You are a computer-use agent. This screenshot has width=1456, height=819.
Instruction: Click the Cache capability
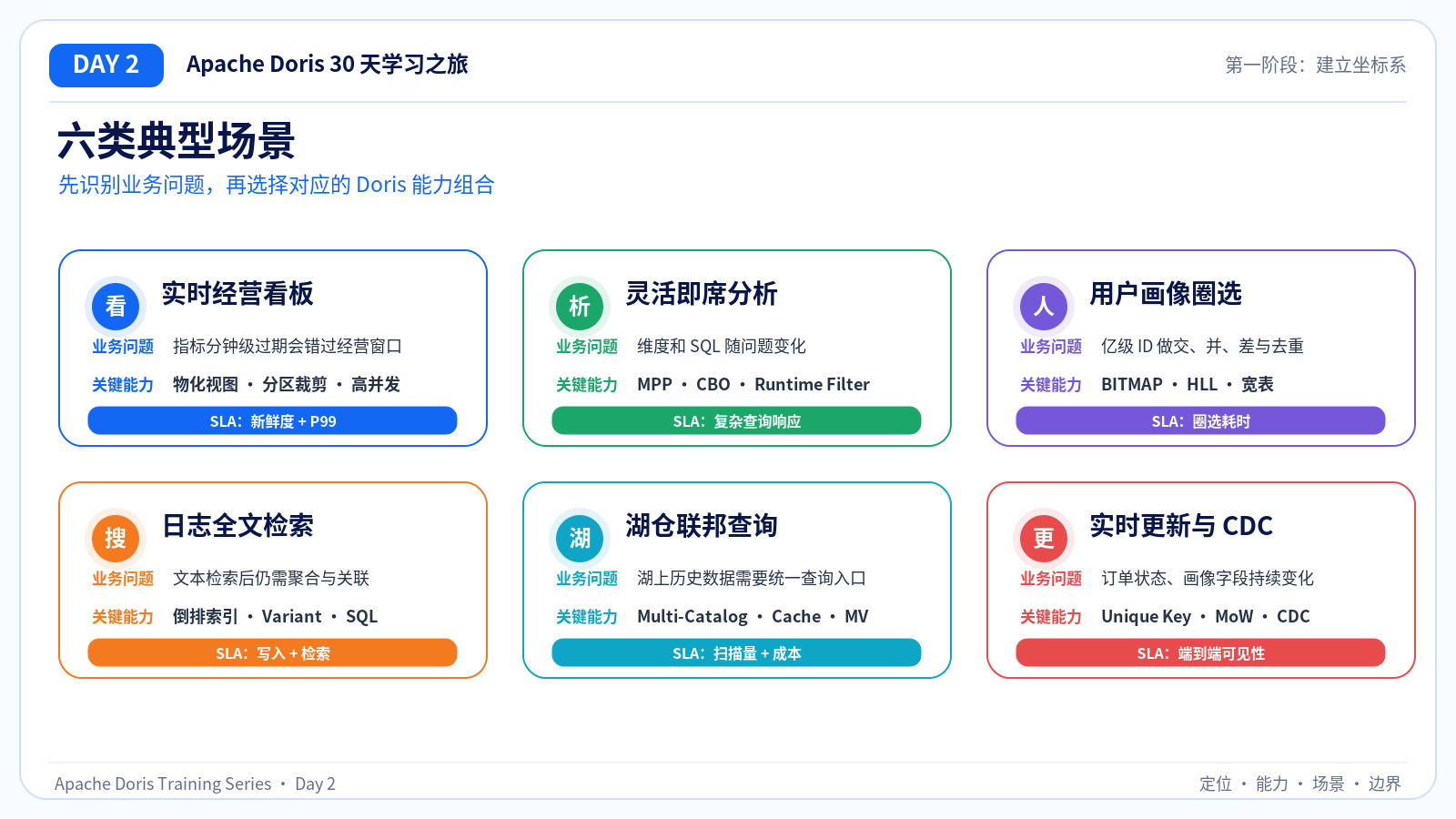[796, 617]
